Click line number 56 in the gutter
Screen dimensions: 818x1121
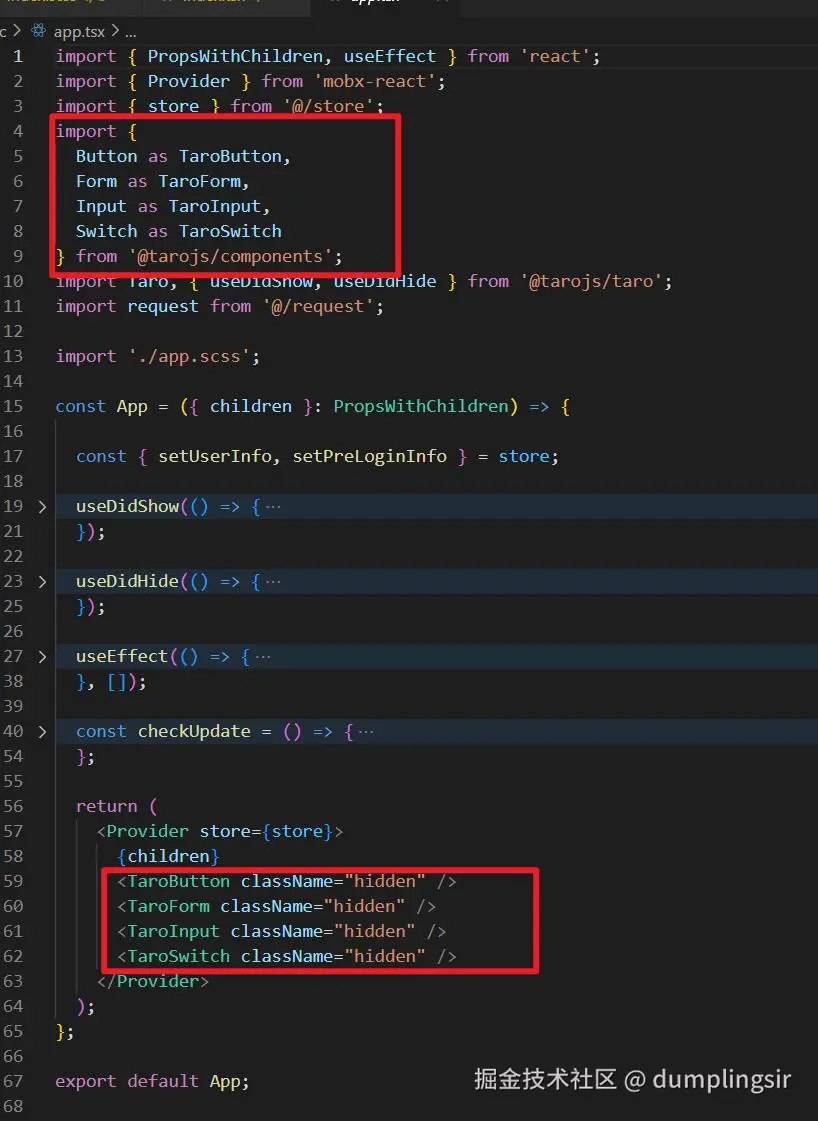point(13,806)
